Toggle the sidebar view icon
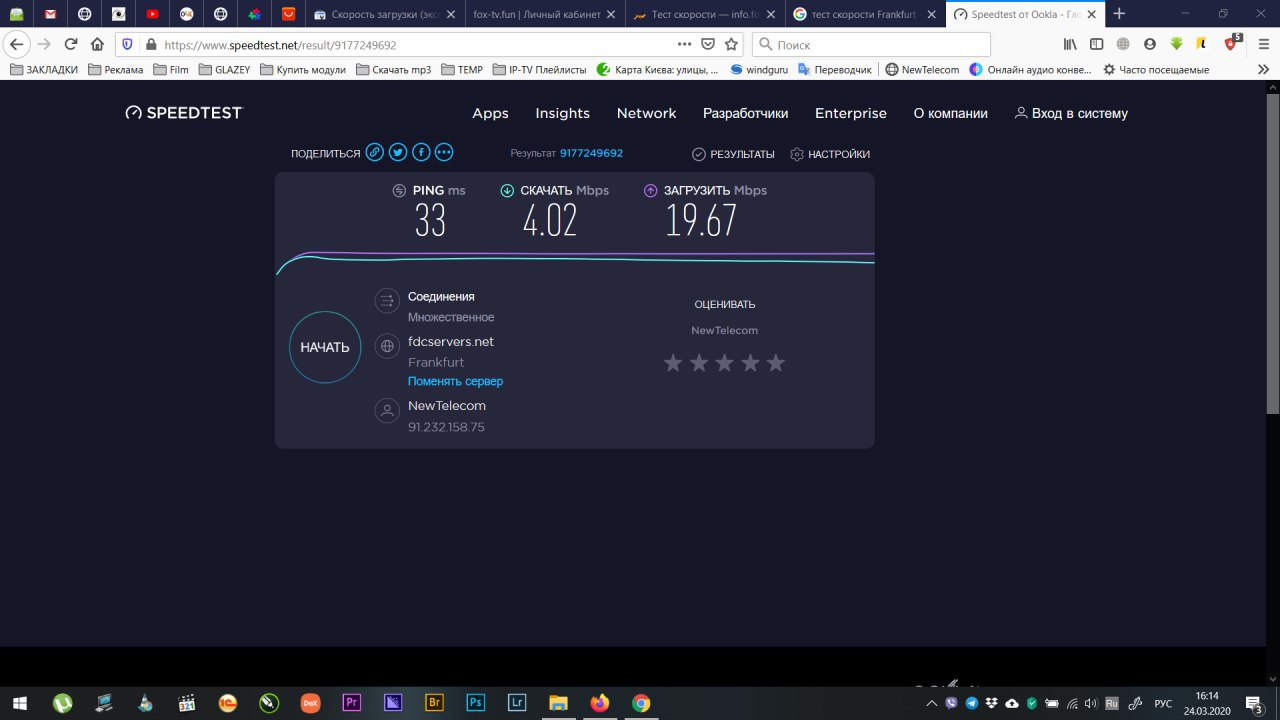The height and width of the screenshot is (720, 1280). click(1097, 44)
